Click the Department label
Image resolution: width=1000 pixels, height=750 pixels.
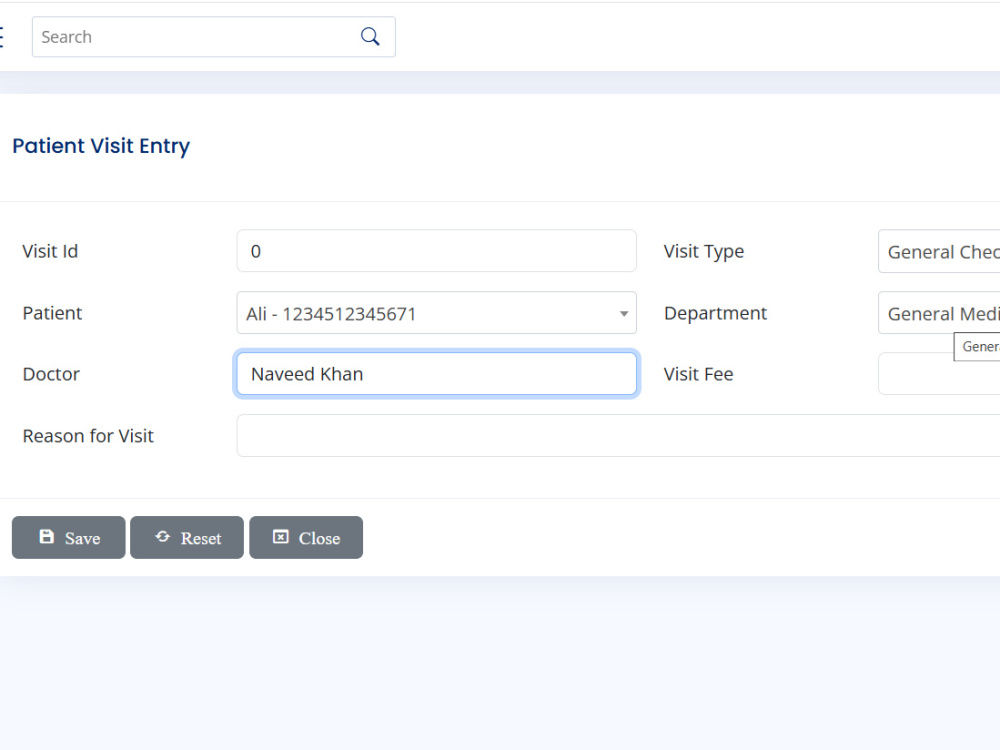(716, 314)
